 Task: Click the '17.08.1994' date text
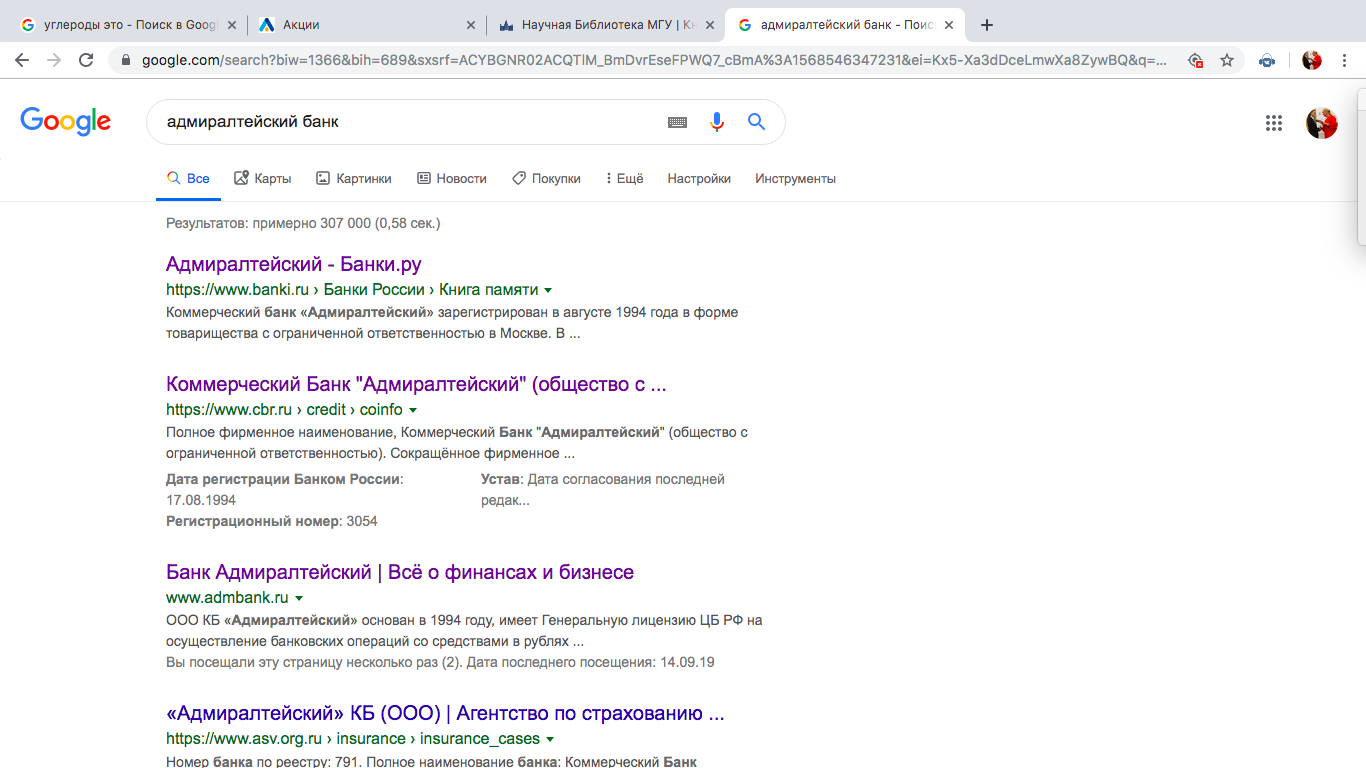tap(201, 500)
